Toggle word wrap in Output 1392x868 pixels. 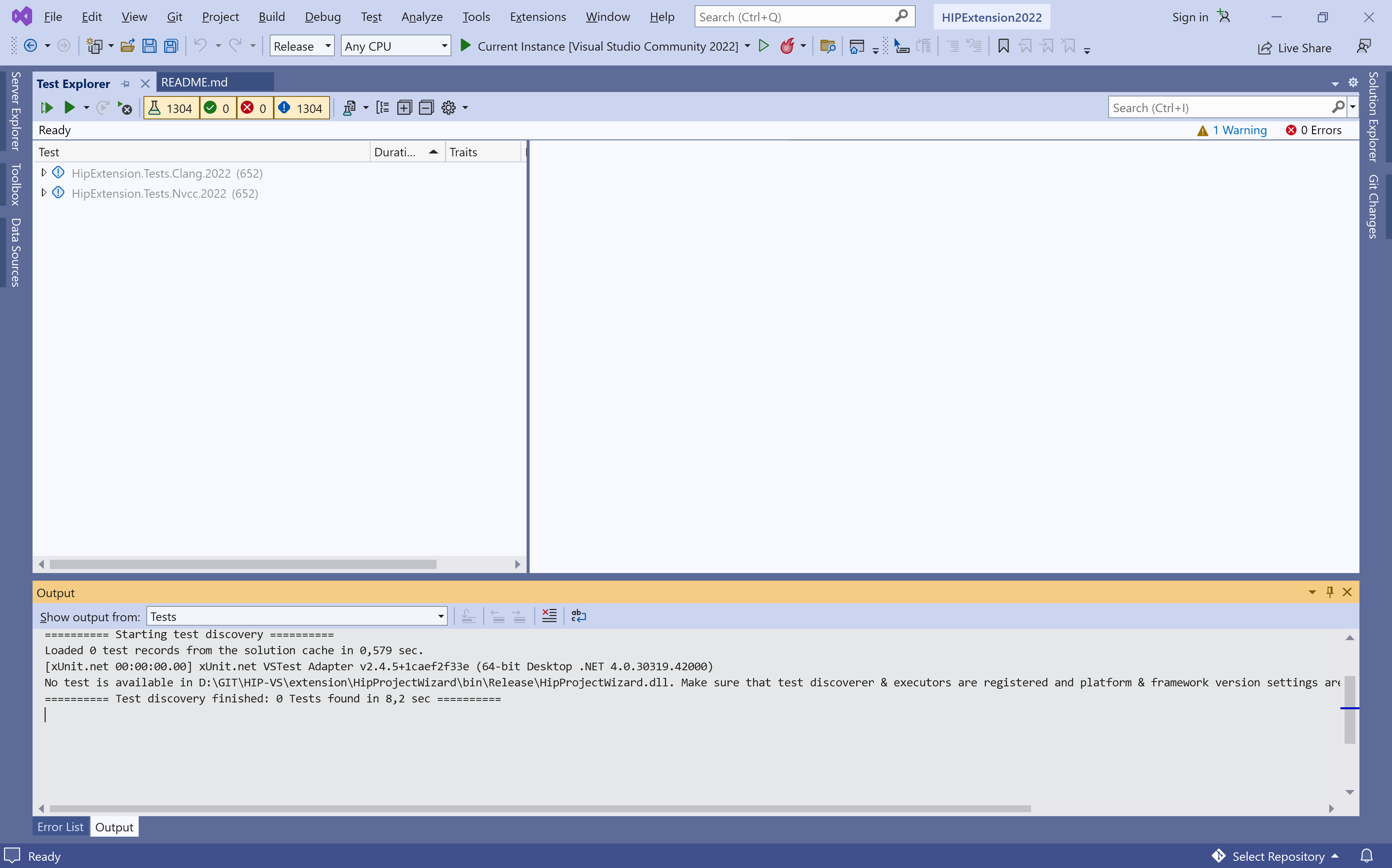tap(578, 616)
